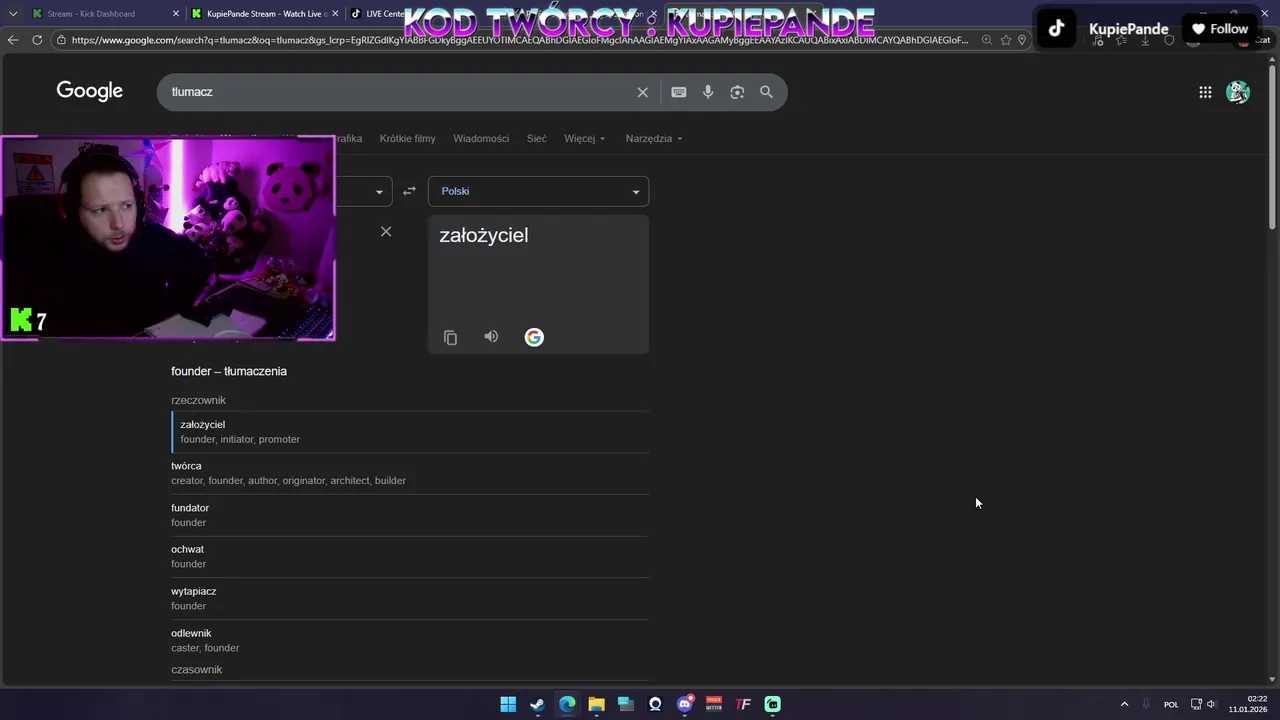
Task: Switch POL keyboard language indicator
Action: pos(1171,704)
